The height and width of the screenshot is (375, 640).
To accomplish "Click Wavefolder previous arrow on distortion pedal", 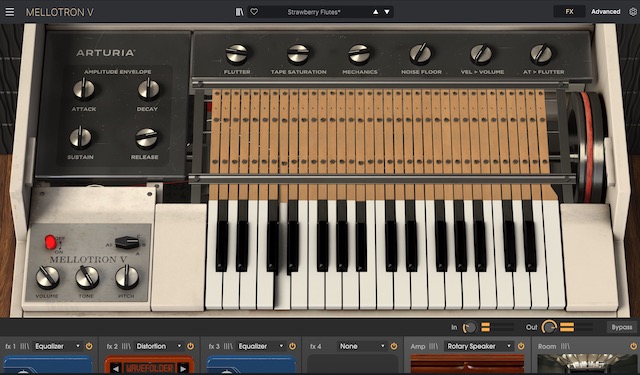I will click(116, 369).
